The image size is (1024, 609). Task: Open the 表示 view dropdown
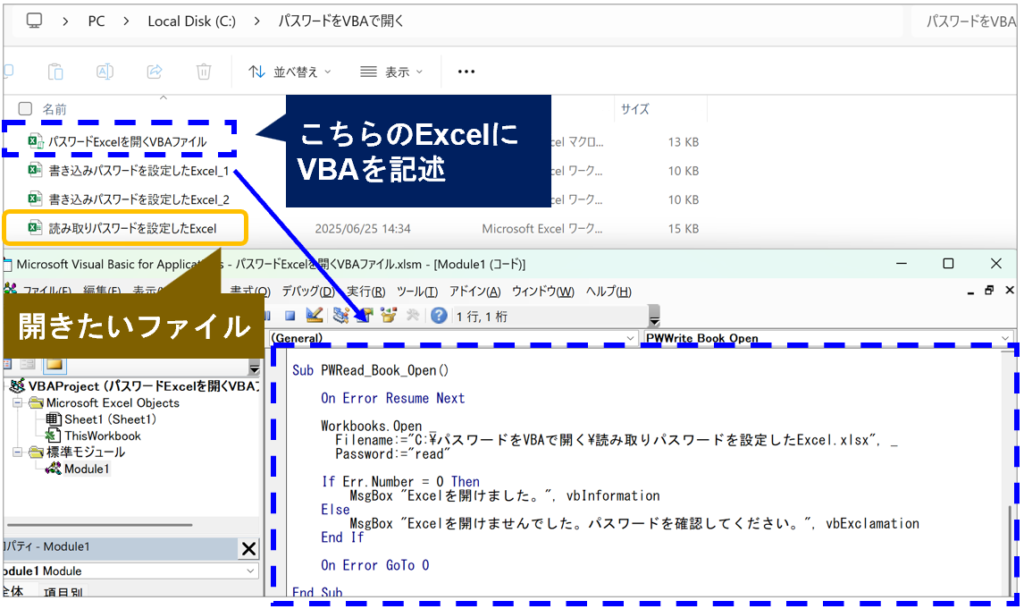pyautogui.click(x=391, y=72)
